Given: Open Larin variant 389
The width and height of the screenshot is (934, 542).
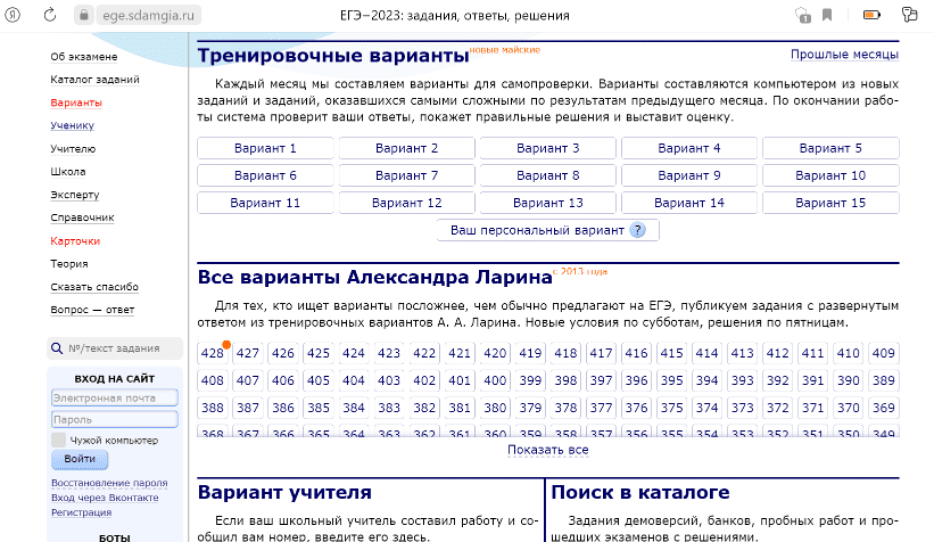Looking at the screenshot, I should tap(883, 381).
